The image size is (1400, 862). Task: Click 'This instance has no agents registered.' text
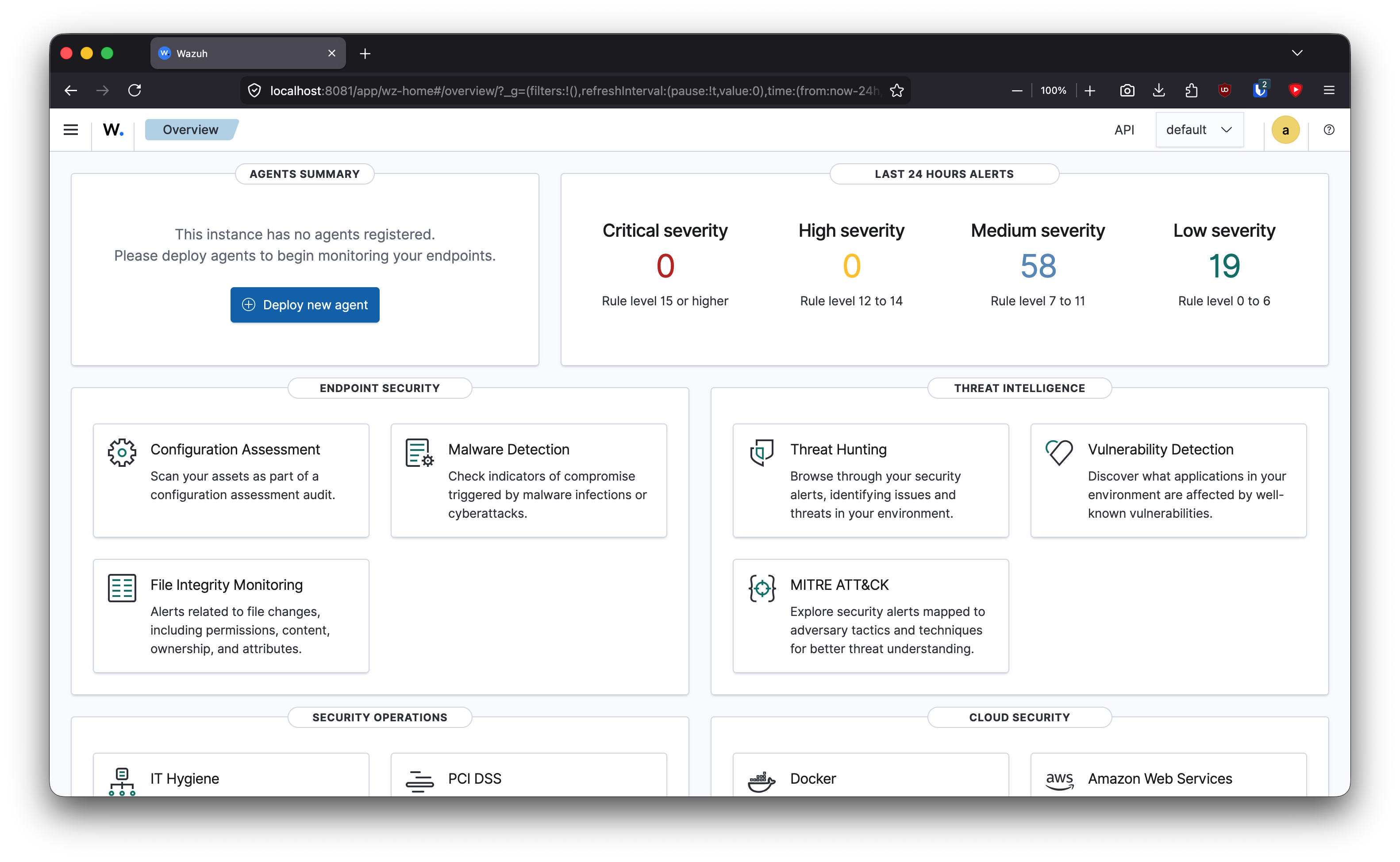click(305, 235)
